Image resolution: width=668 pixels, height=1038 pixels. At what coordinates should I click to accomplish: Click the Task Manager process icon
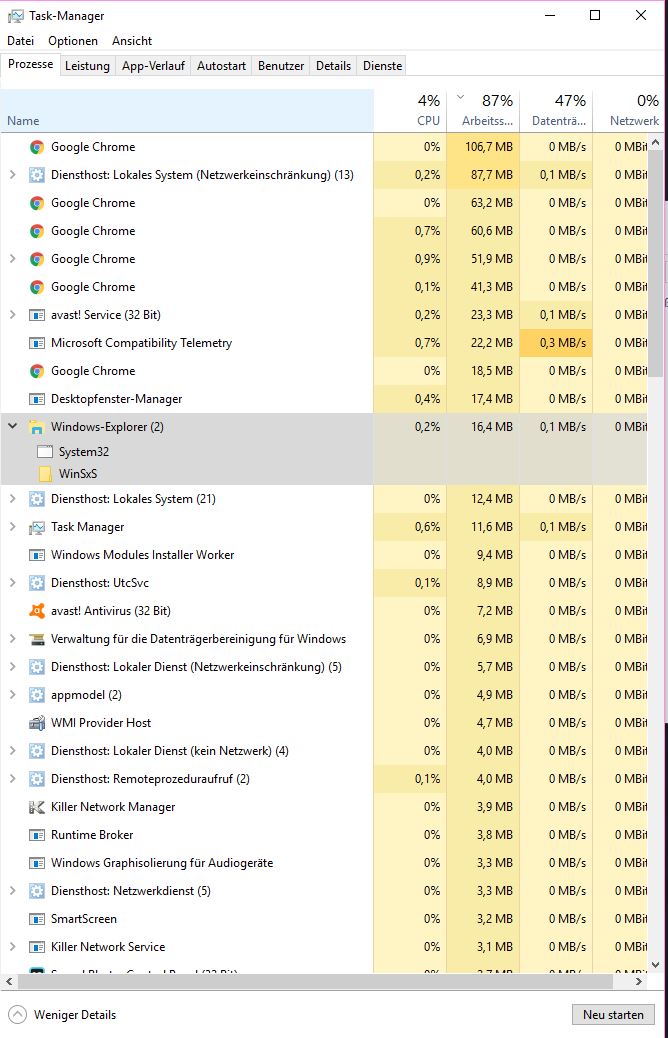pyautogui.click(x=37, y=526)
